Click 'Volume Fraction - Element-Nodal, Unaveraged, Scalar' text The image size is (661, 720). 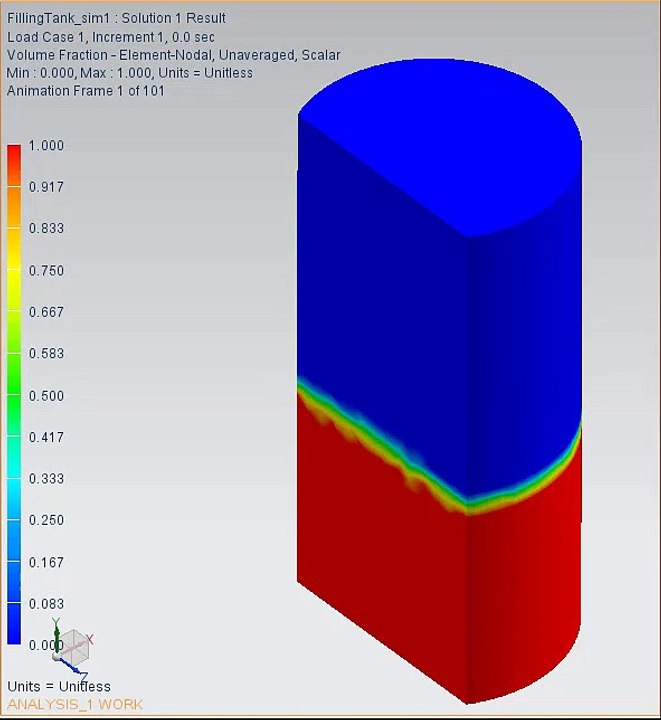click(x=174, y=55)
